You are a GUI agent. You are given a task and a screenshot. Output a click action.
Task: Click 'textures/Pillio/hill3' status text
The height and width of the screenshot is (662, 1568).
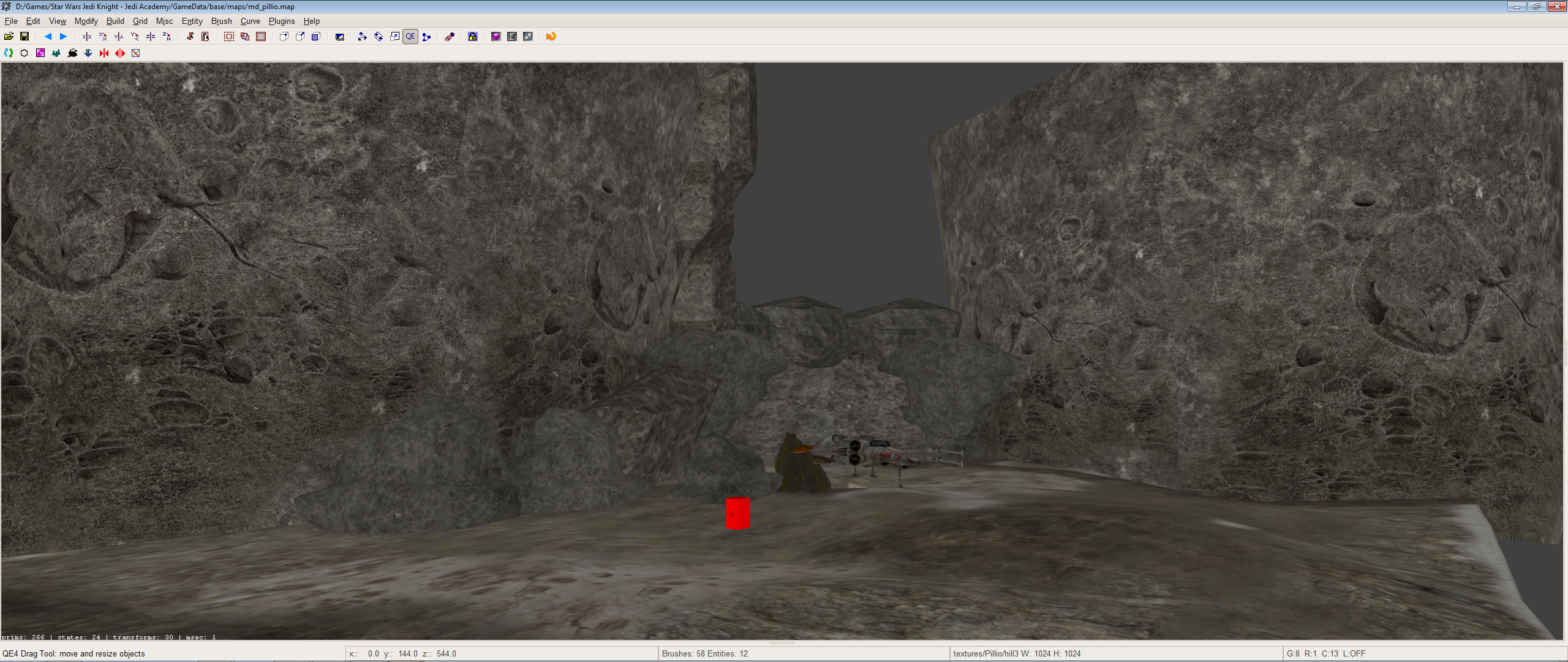pos(986,653)
